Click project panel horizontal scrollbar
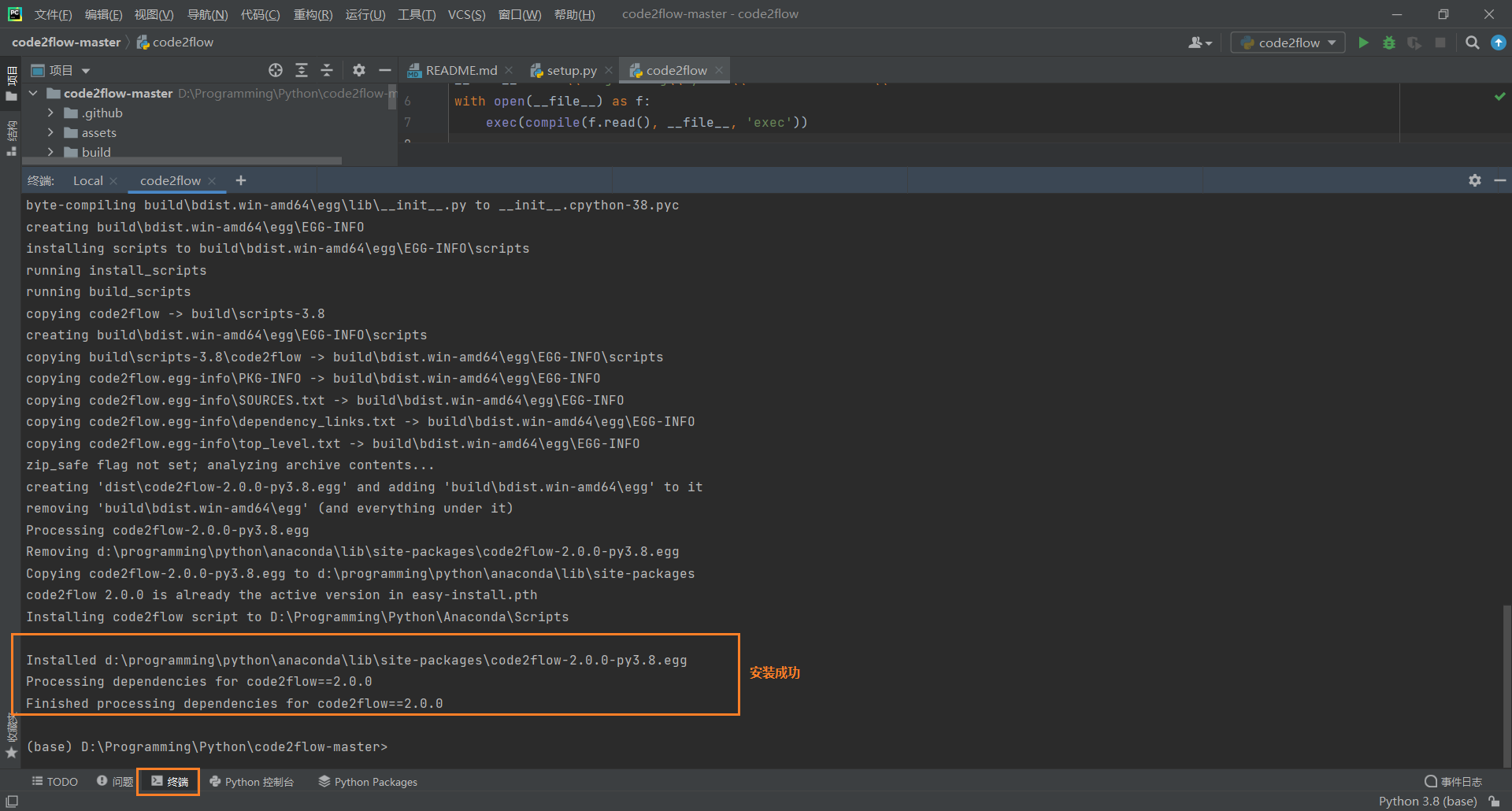The image size is (1512, 811). point(183,161)
